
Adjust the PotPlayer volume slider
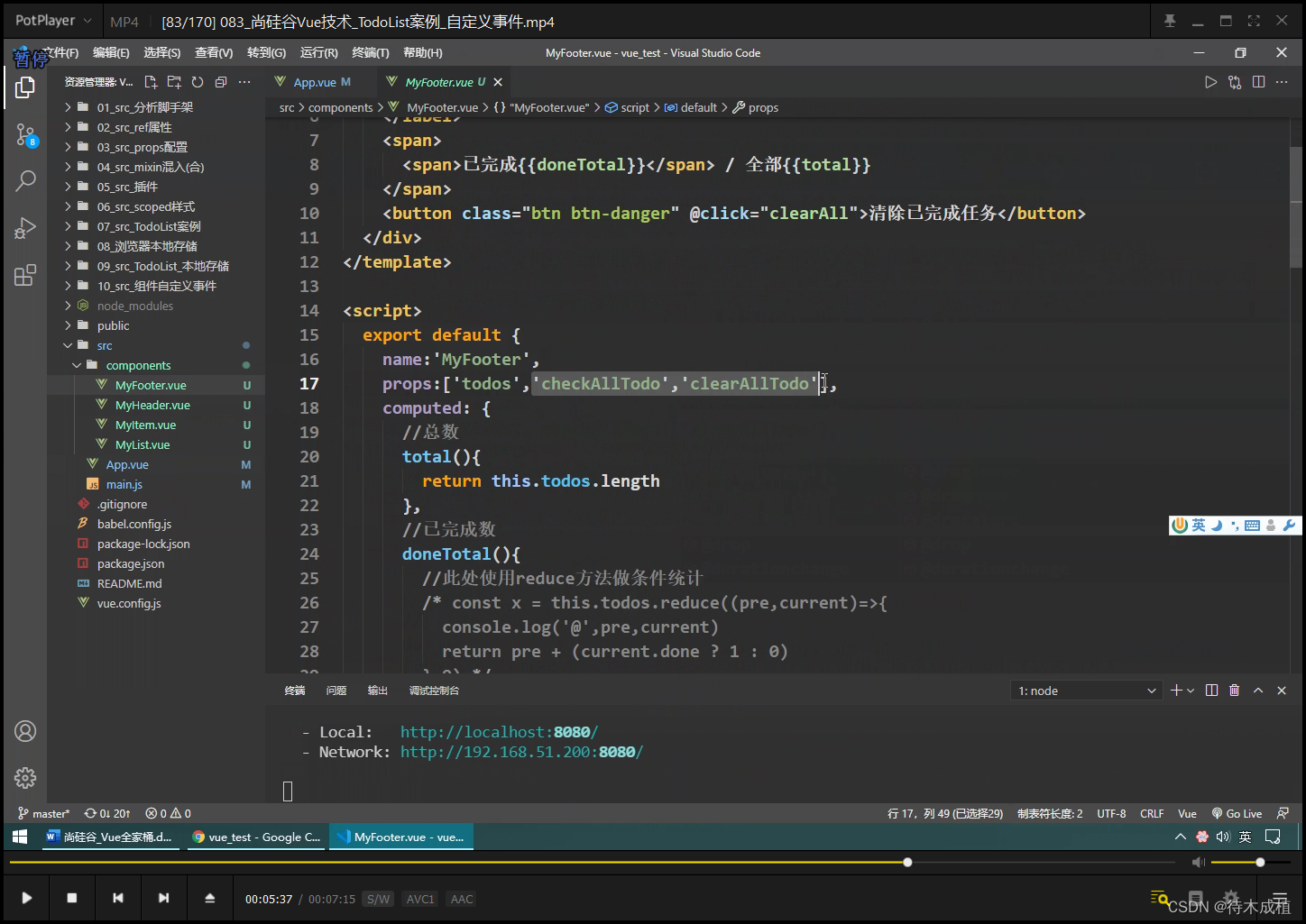1250,863
